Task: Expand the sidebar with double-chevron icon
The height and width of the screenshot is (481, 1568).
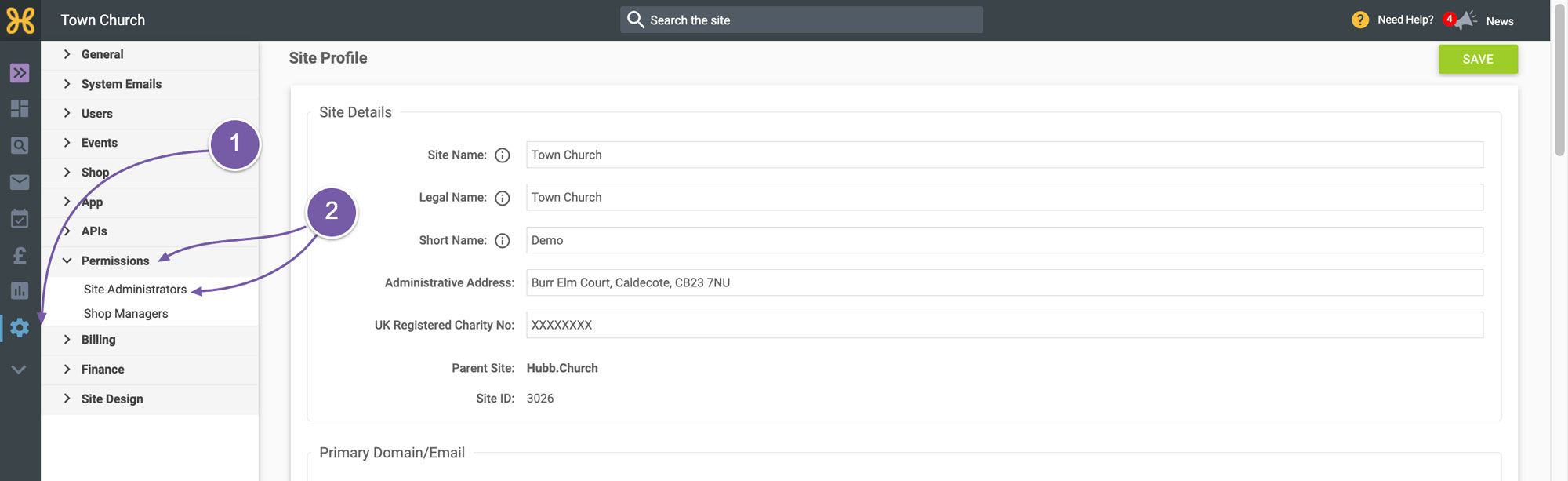Action: click(x=20, y=73)
